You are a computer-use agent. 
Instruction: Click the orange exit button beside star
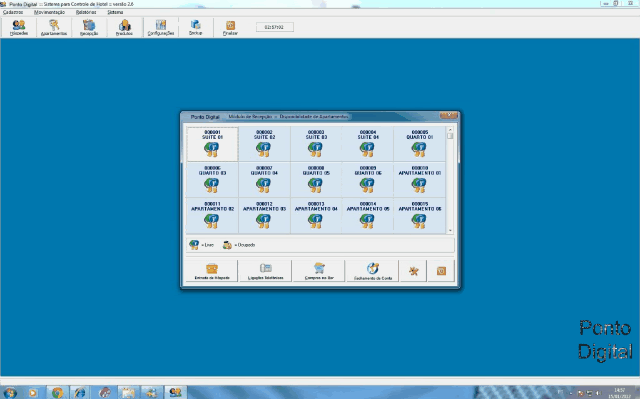[x=441, y=271]
